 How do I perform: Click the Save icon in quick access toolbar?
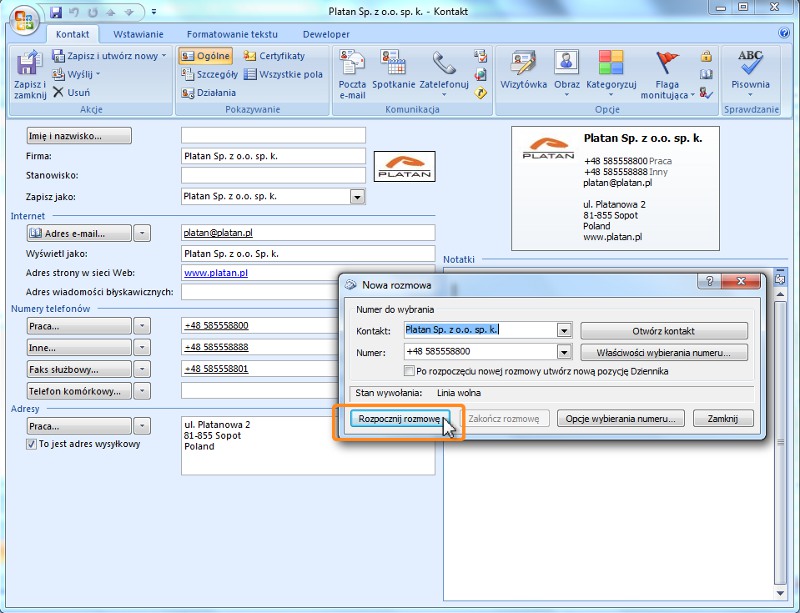pos(56,12)
